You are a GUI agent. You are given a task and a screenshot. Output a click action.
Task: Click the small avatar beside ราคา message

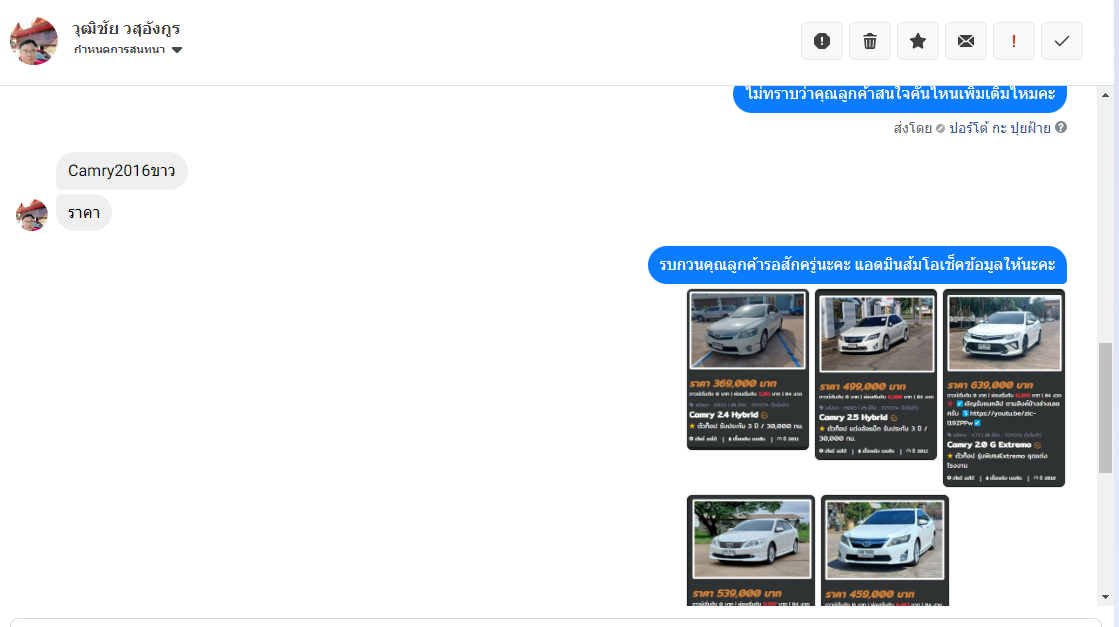pyautogui.click(x=32, y=215)
